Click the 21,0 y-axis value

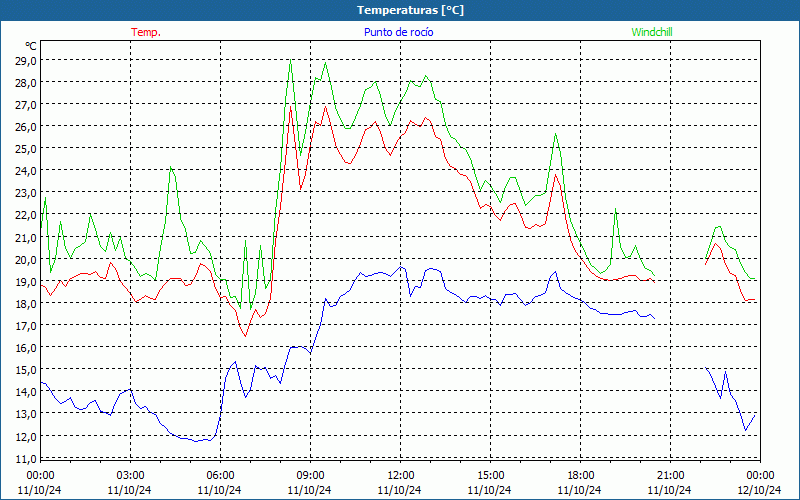tap(26, 237)
